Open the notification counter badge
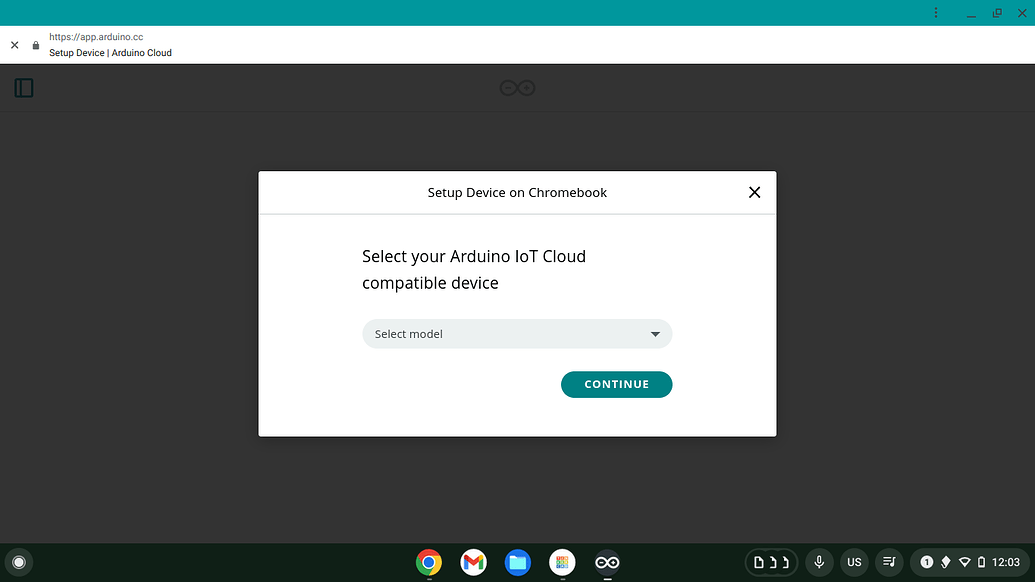The height and width of the screenshot is (582, 1035). pos(926,562)
